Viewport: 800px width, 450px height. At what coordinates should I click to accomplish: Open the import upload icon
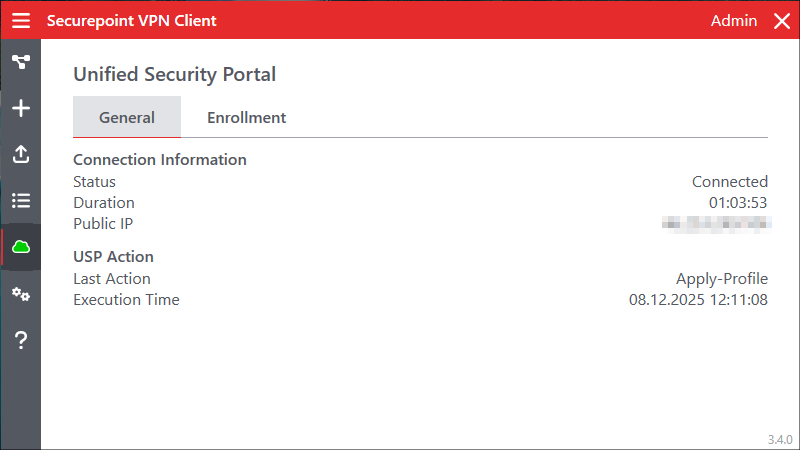tap(21, 154)
